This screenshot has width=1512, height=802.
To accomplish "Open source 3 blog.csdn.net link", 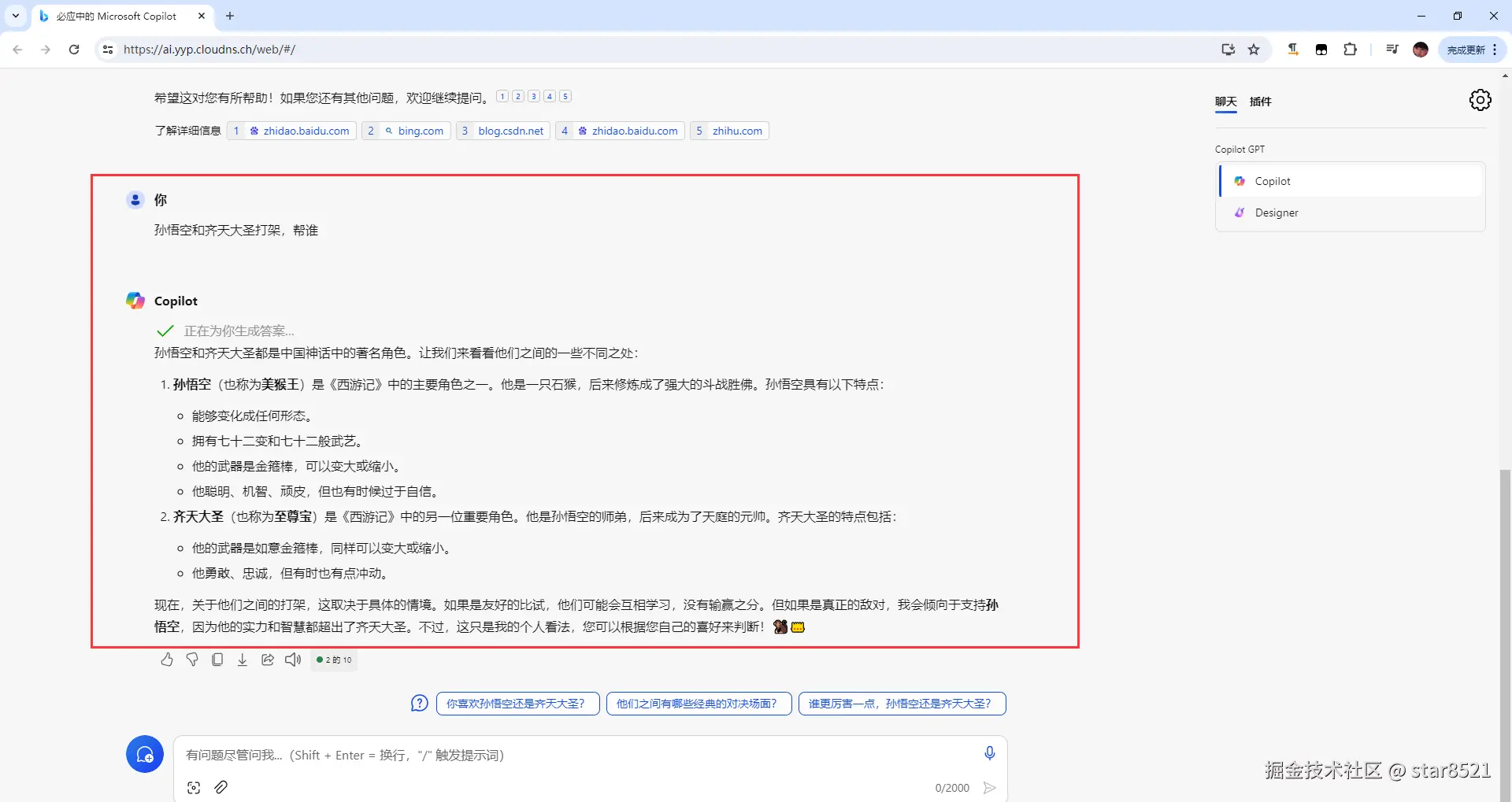I will [x=502, y=131].
